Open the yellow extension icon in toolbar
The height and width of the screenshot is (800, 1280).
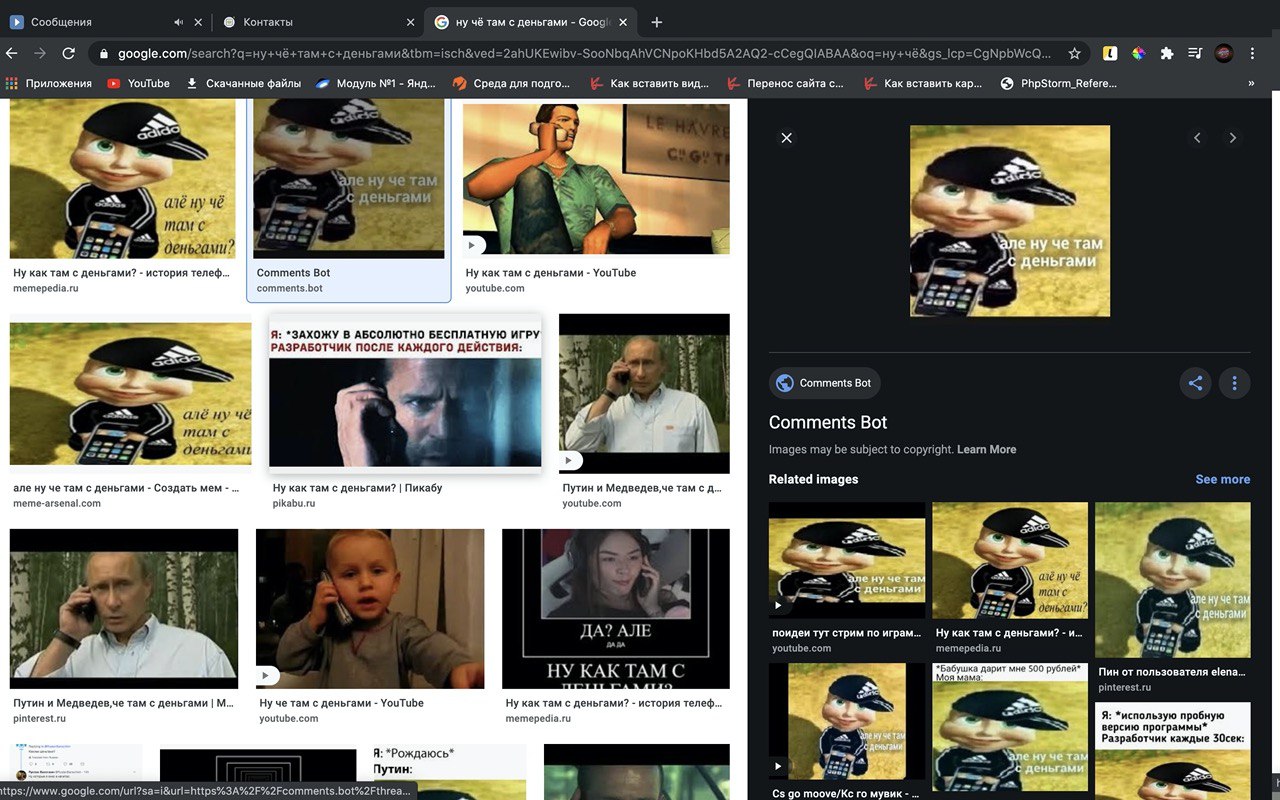(x=1110, y=53)
